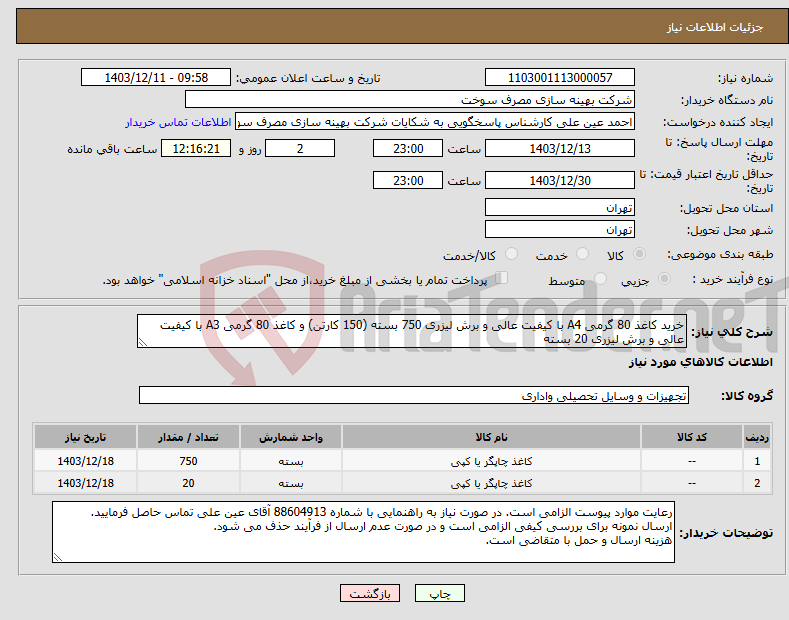Screen dimensions: 789x620
Task: Click the buyer notes text box رعایت موارد پیوست
Action: 363,532
